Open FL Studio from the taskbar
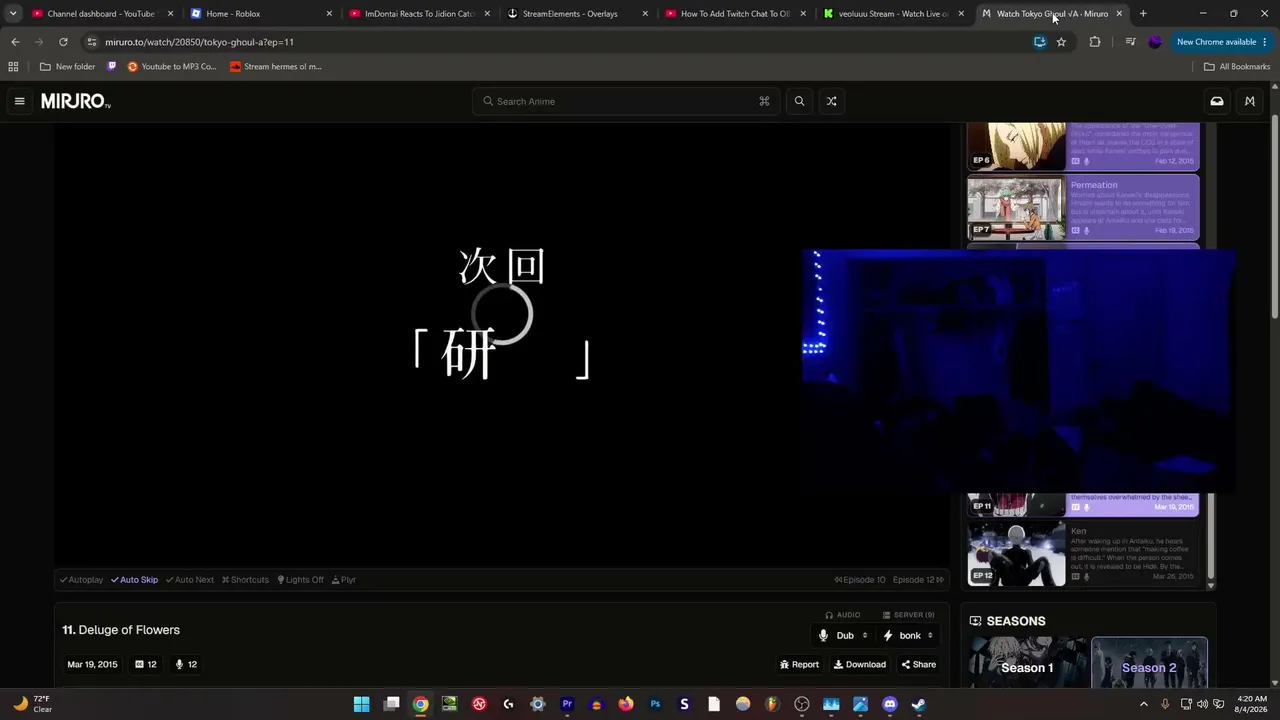1280x720 pixels. pyautogui.click(x=772, y=704)
